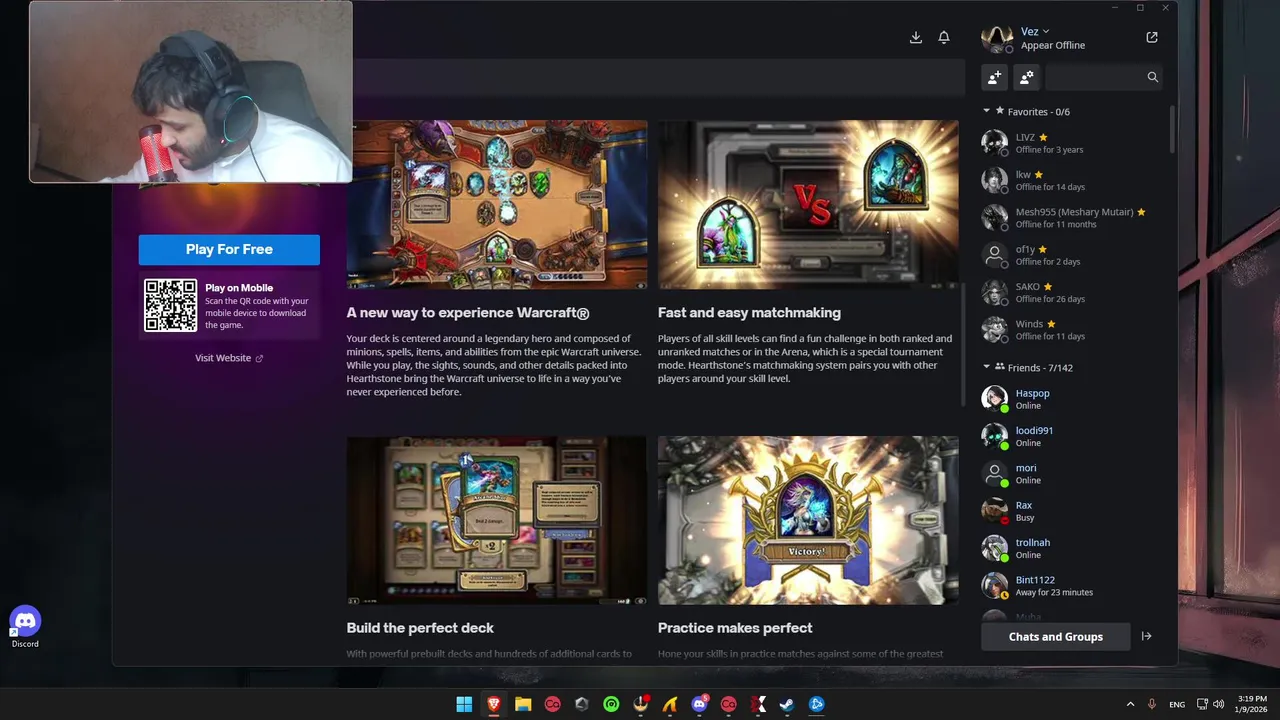Viewport: 1280px width, 720px height.
Task: Toggle the star for Mesh955 (Meshary Mutair)
Action: point(1141,212)
